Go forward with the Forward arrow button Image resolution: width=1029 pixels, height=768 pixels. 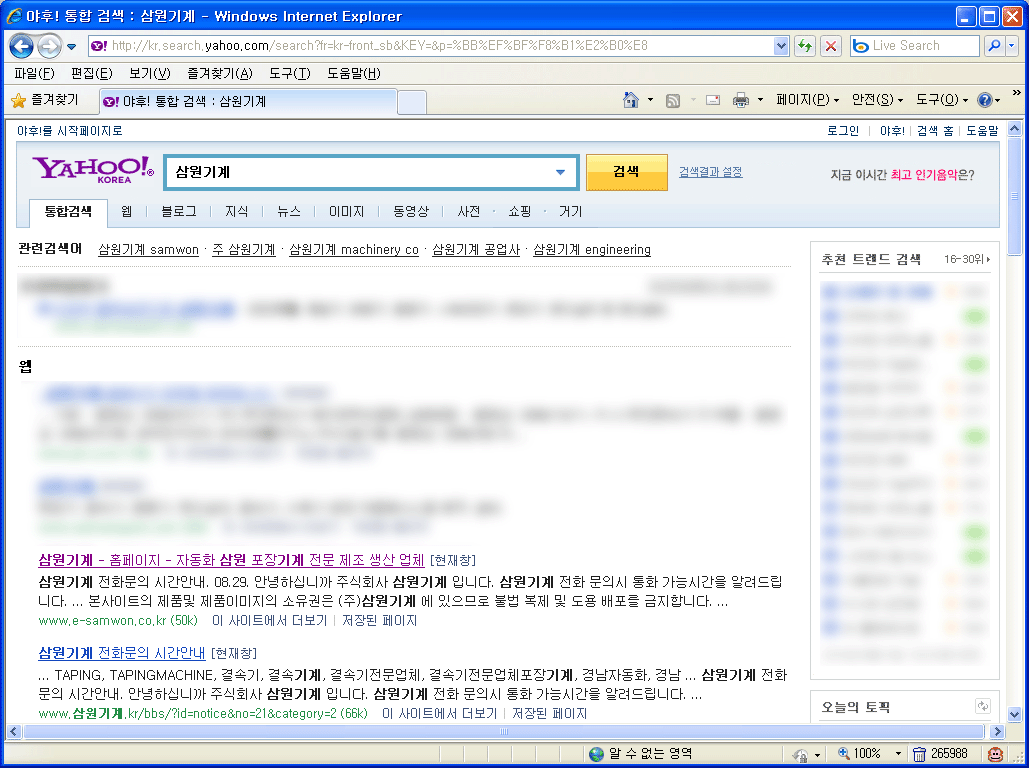pyautogui.click(x=49, y=46)
